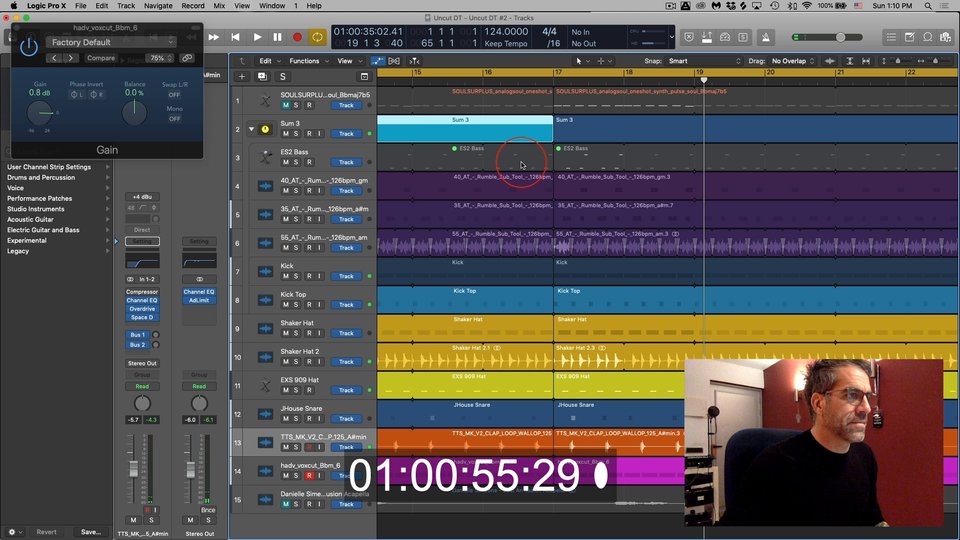Screen dimensions: 960x540
Task: Click the add track plus button
Action: click(242, 77)
